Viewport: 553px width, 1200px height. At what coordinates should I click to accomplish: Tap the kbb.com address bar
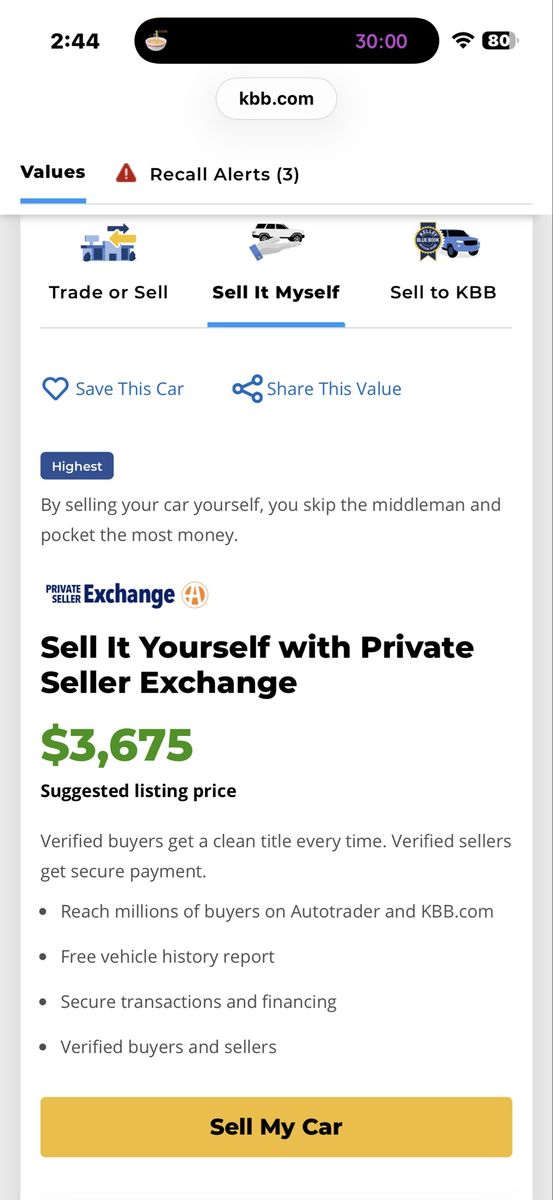coord(276,99)
